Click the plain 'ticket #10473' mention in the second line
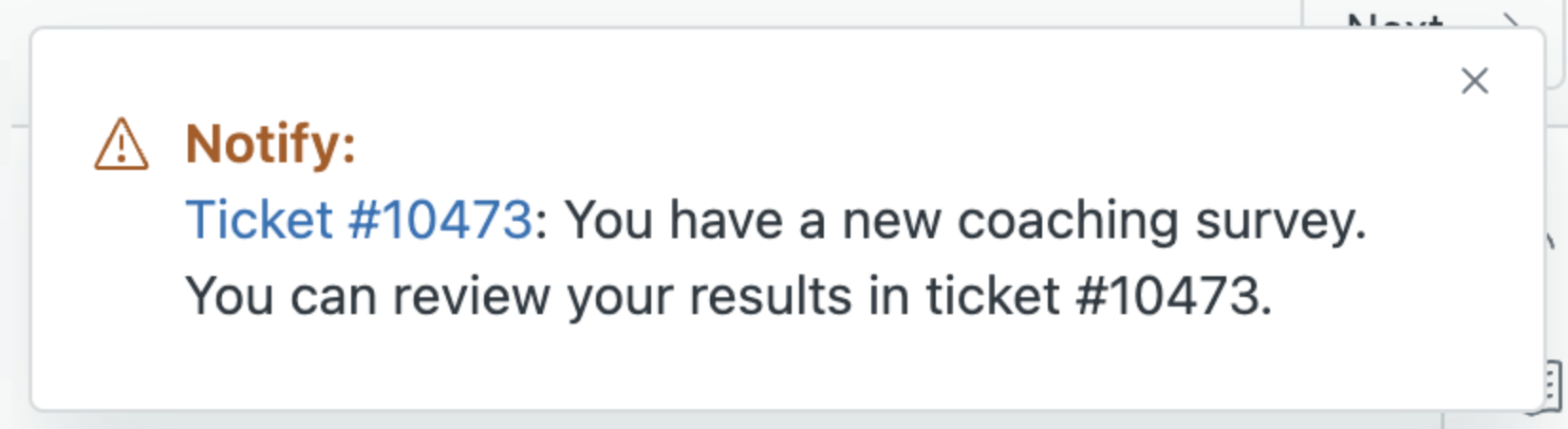 (x=1098, y=296)
